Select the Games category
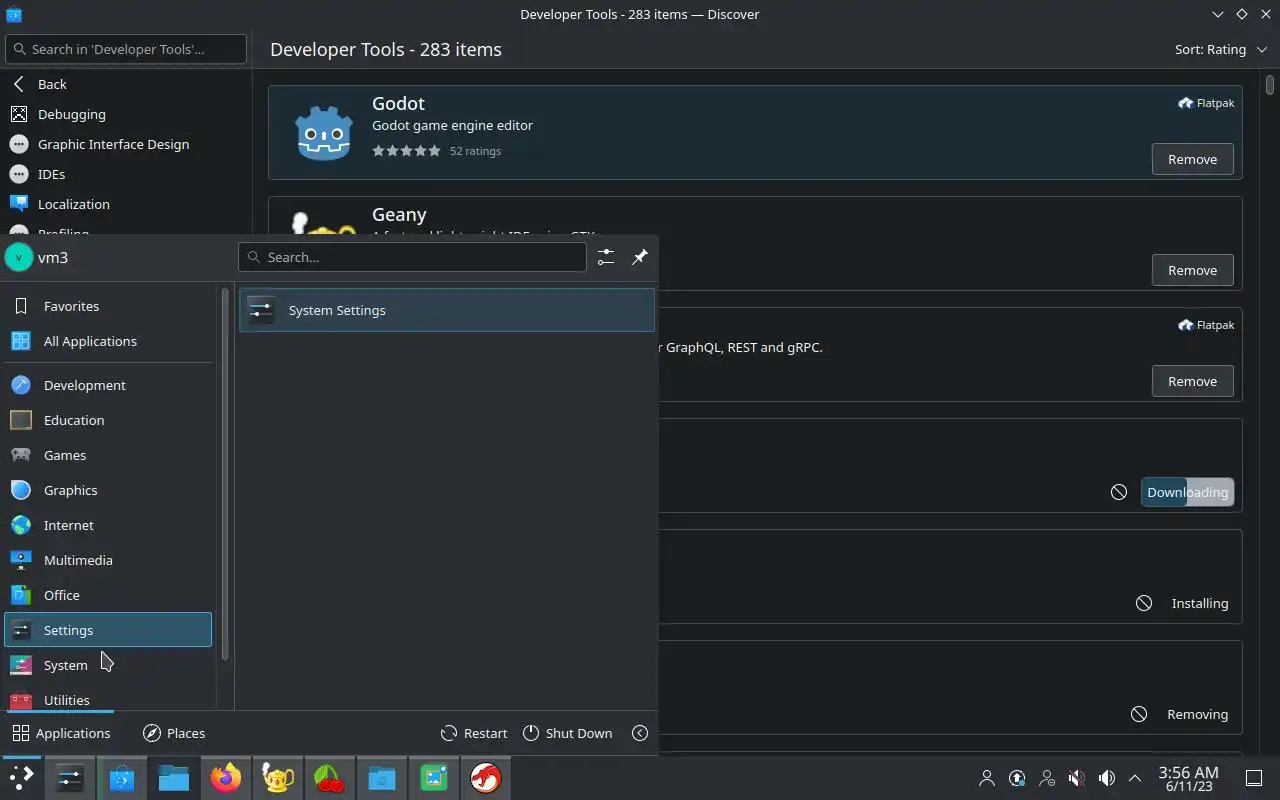 108,455
